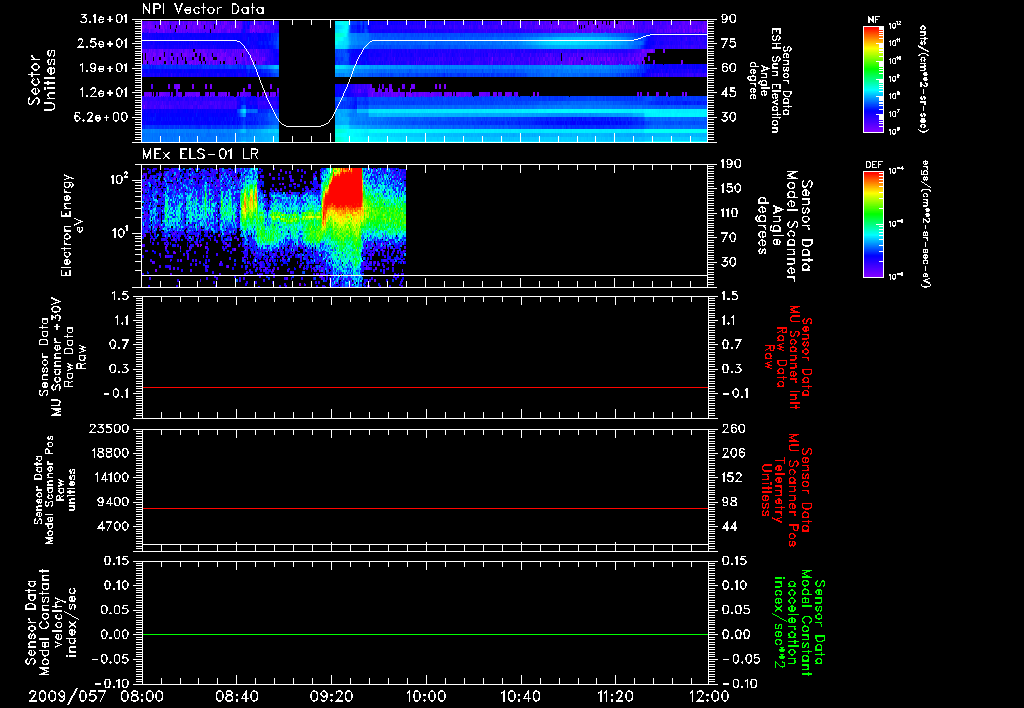
Task: Click the "NF" color bar title
Action: [874, 20]
